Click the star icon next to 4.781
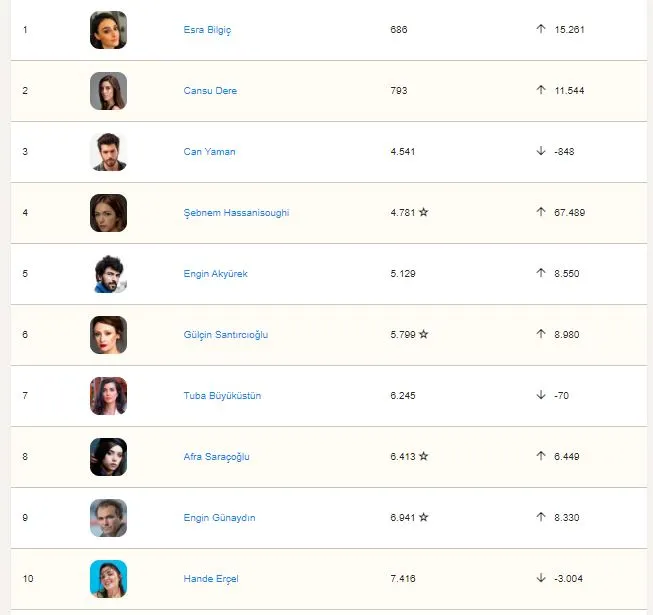Screen dimensions: 653x615 [x=424, y=212]
